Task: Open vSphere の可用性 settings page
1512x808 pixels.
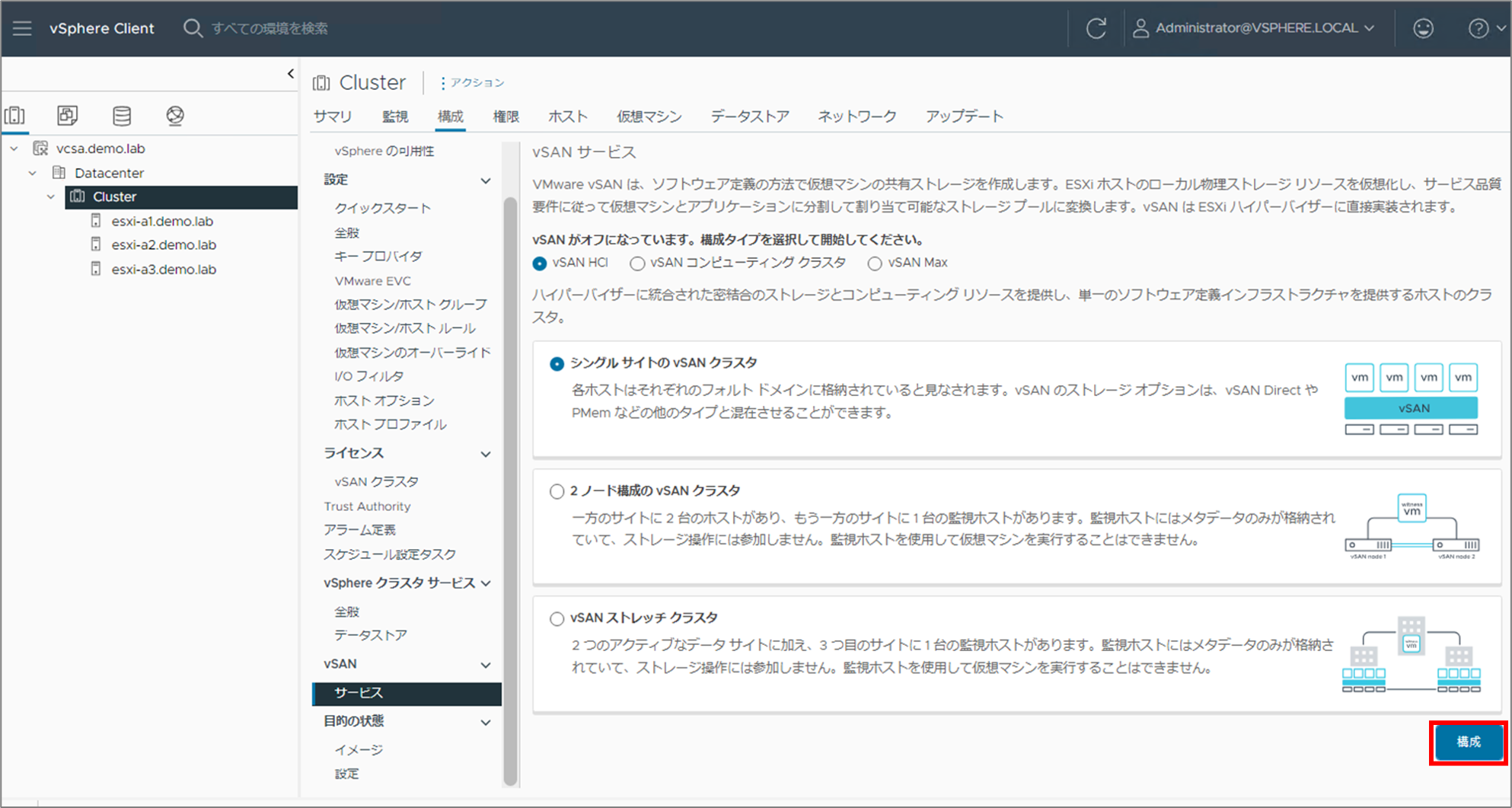Action: [x=384, y=151]
